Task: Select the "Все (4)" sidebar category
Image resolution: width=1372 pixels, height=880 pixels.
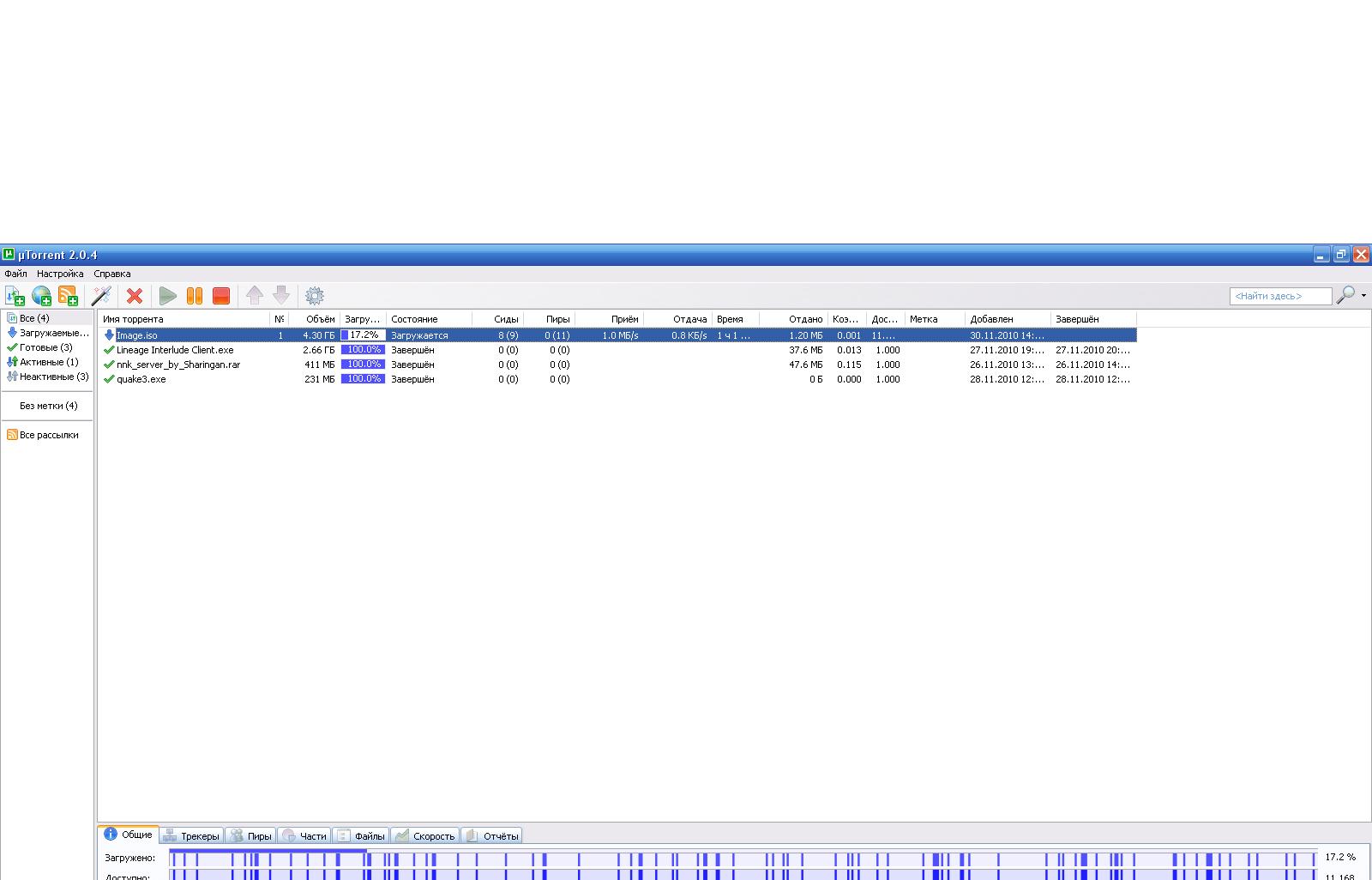Action: (34, 318)
